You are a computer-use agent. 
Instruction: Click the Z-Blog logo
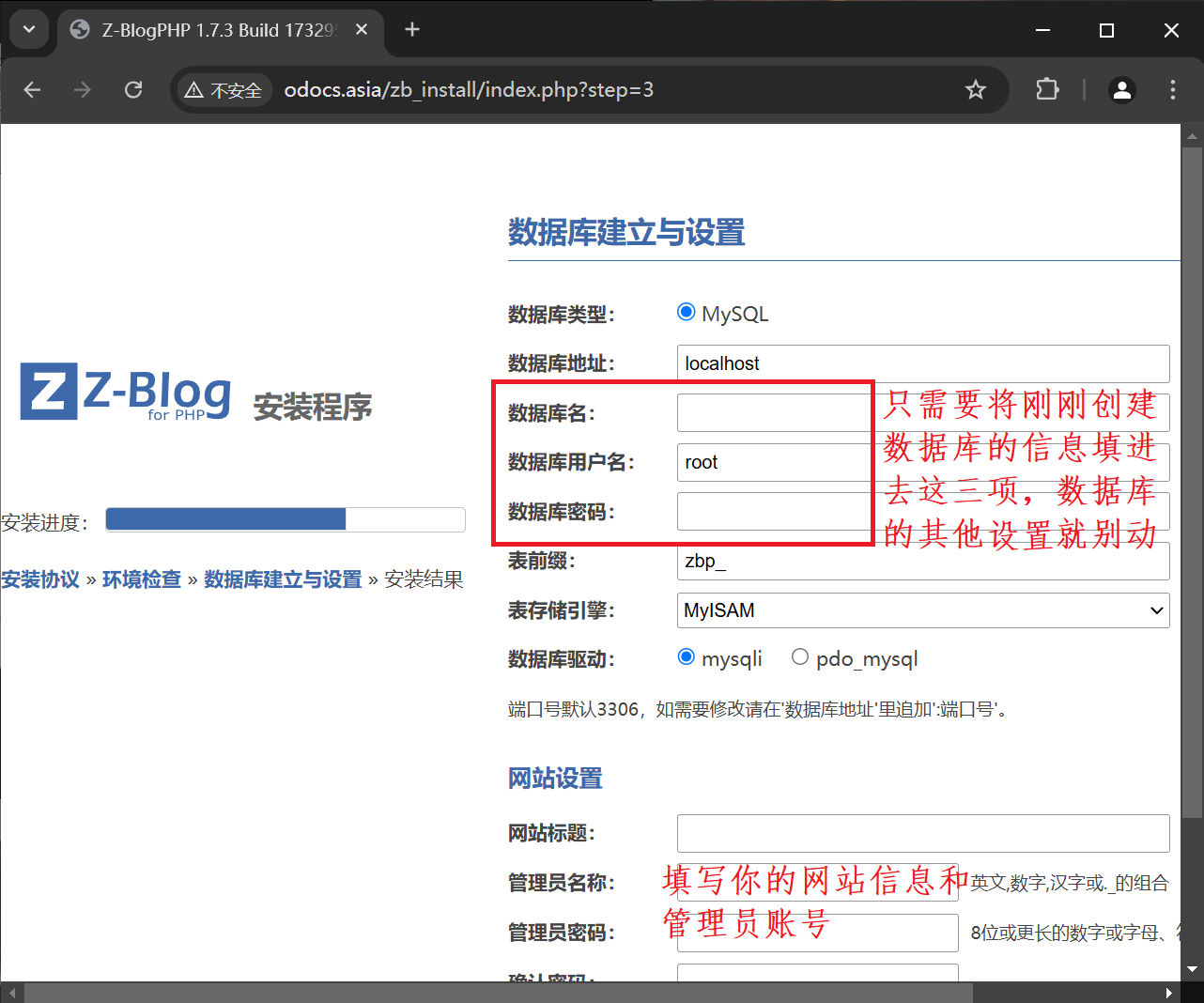[126, 393]
